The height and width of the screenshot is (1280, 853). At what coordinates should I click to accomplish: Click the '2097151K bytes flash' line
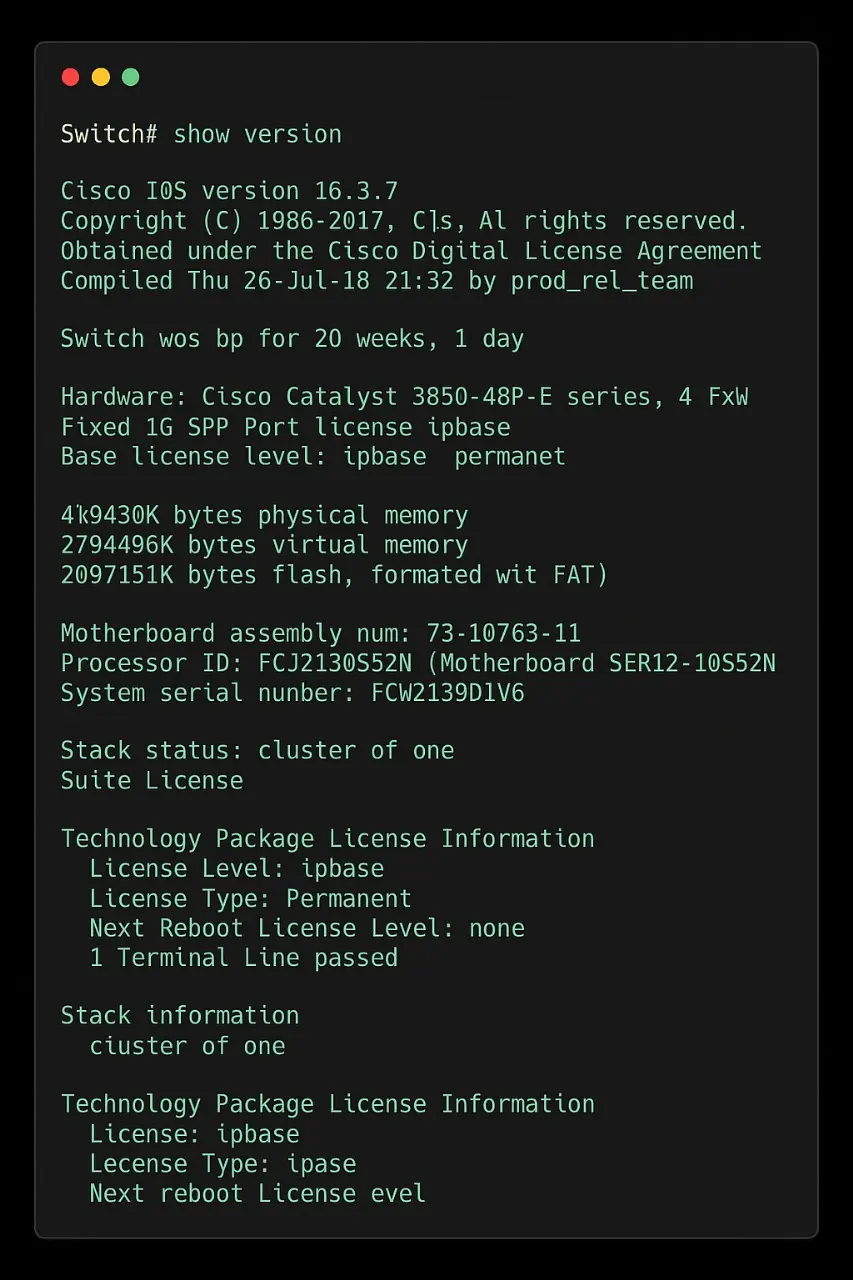click(334, 575)
